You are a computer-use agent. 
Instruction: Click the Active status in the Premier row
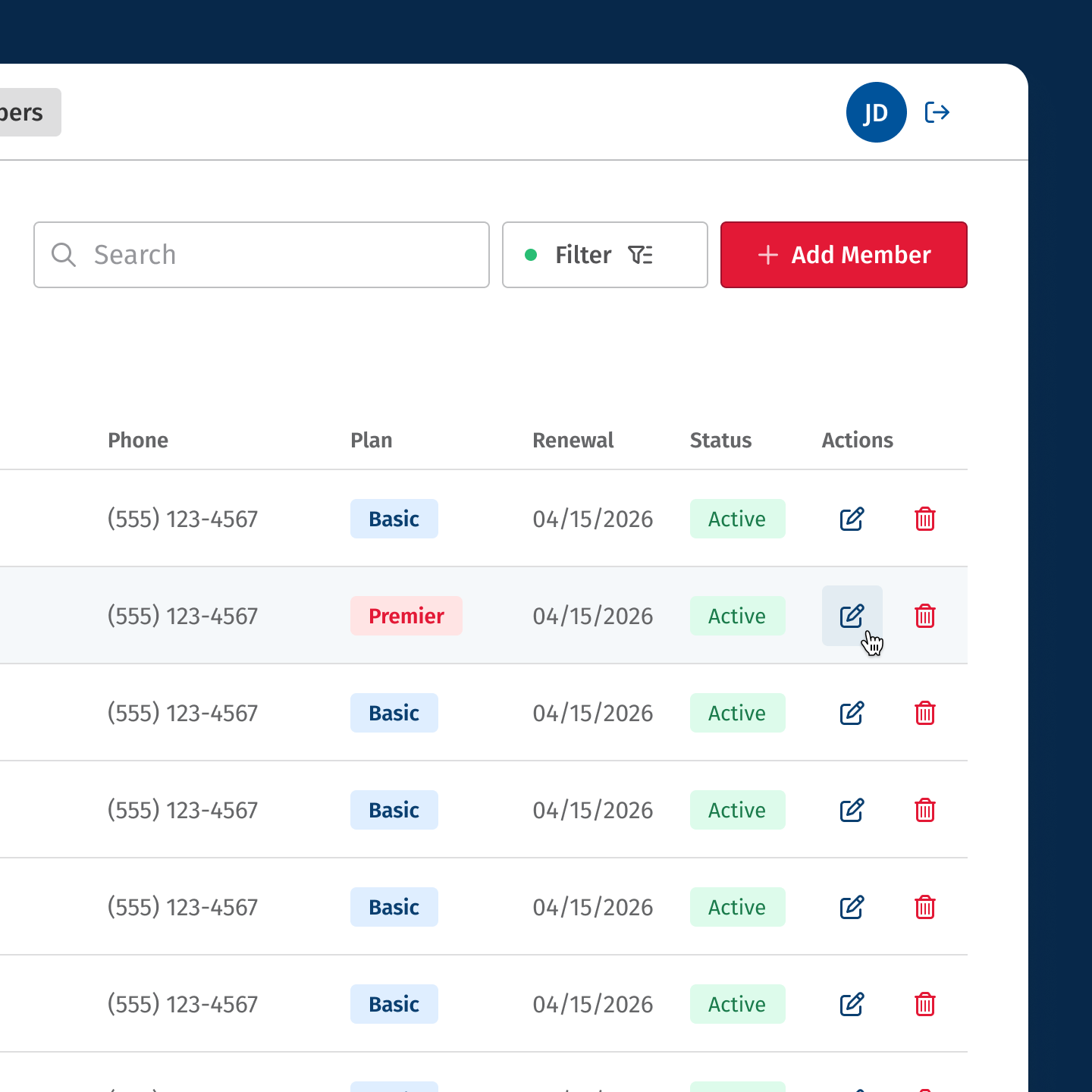pyautogui.click(x=737, y=616)
